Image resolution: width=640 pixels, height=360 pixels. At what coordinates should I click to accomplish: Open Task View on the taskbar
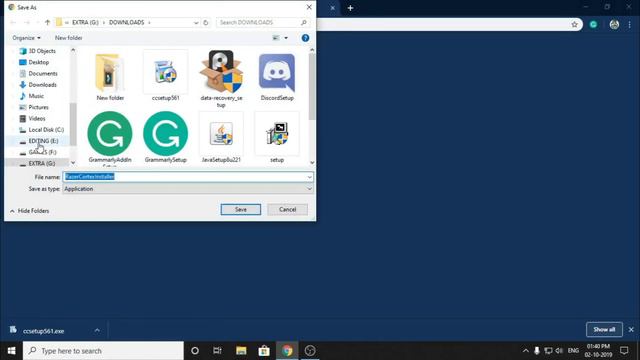[218, 351]
